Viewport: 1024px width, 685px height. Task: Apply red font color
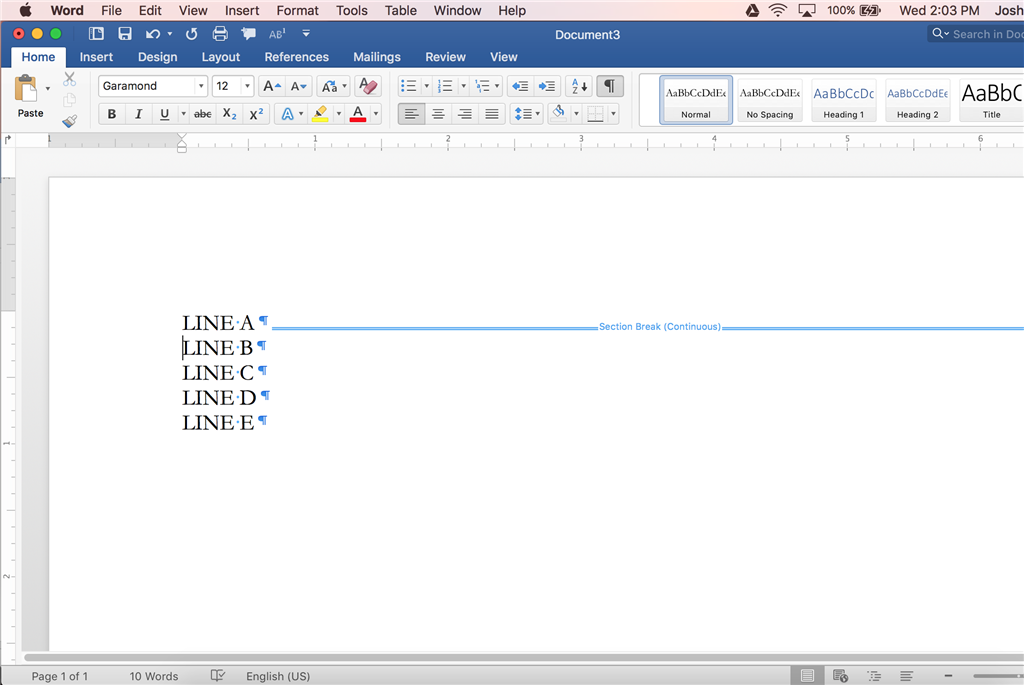tap(358, 114)
